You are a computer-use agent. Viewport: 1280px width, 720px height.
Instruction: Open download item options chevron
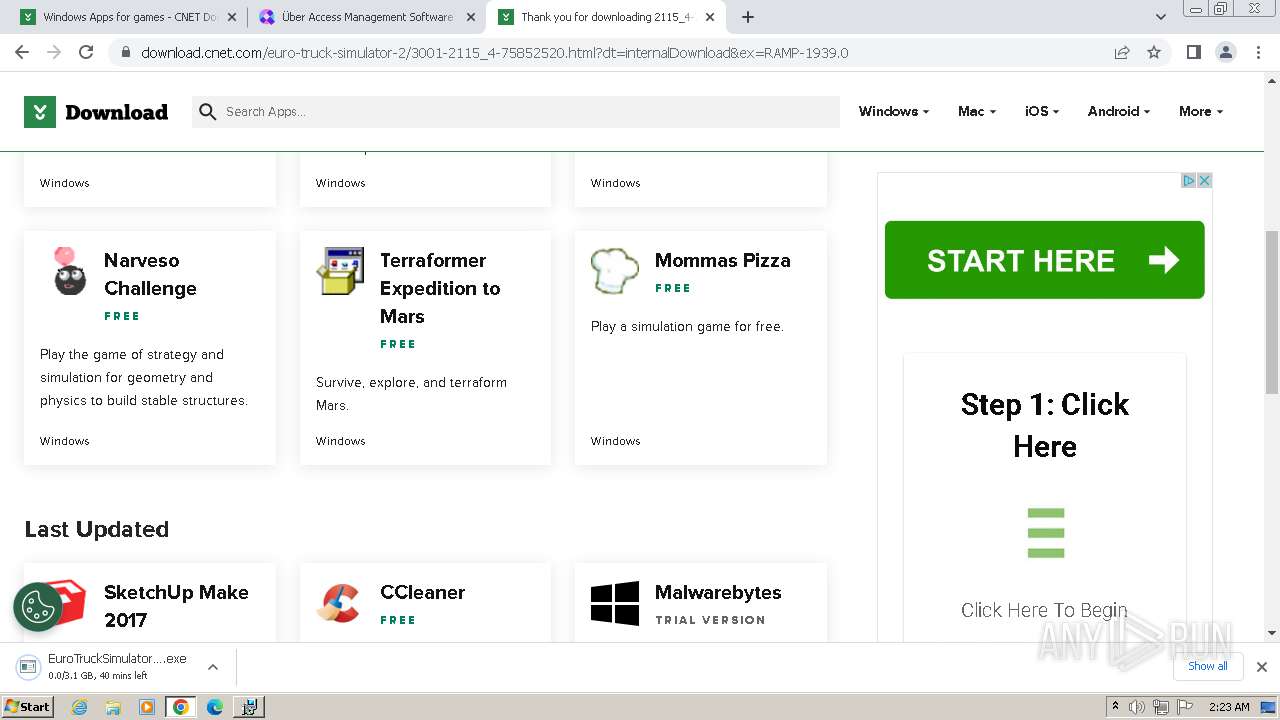point(213,667)
